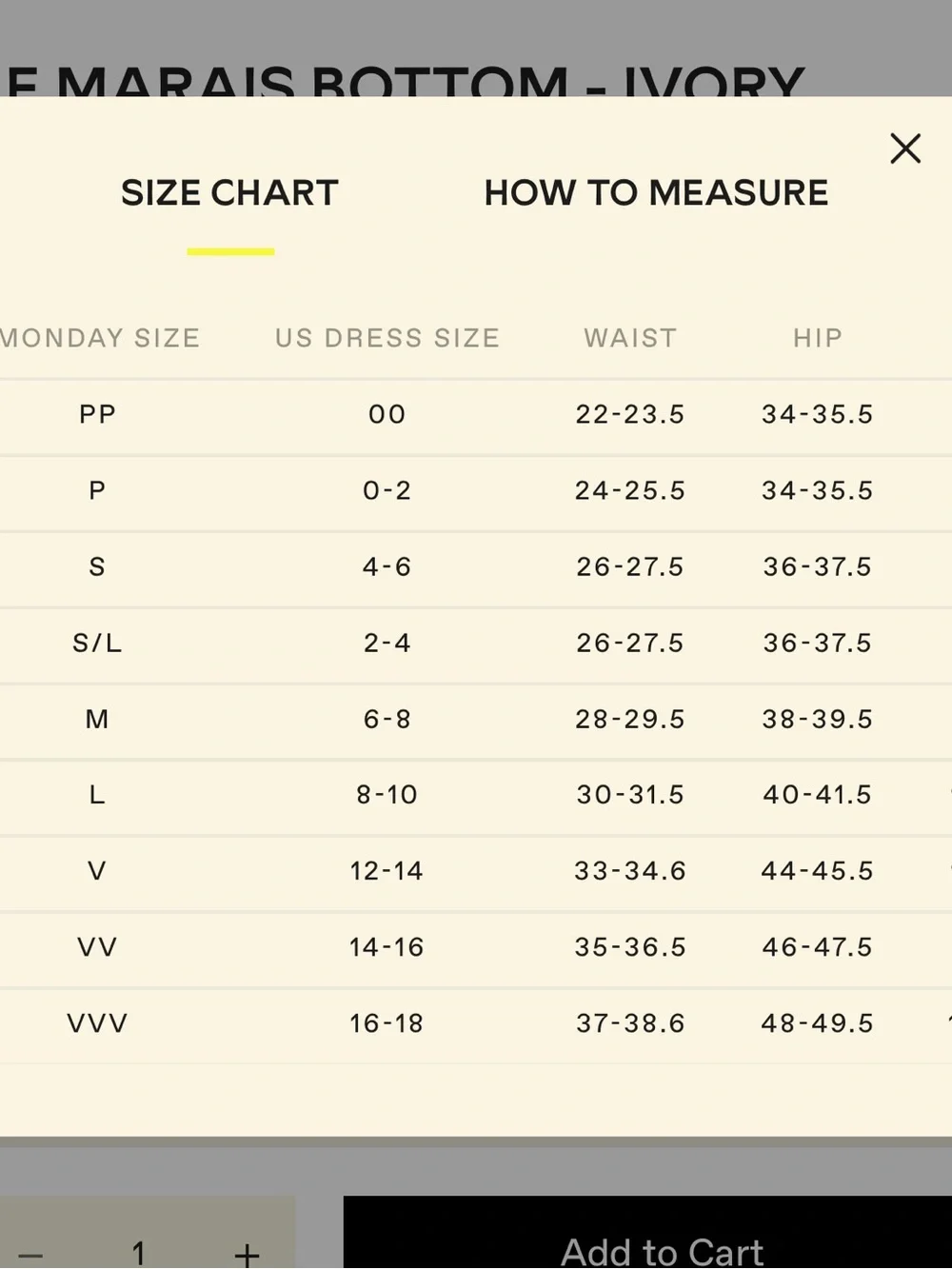
Task: Switch to the How To Measure tab
Action: point(656,193)
